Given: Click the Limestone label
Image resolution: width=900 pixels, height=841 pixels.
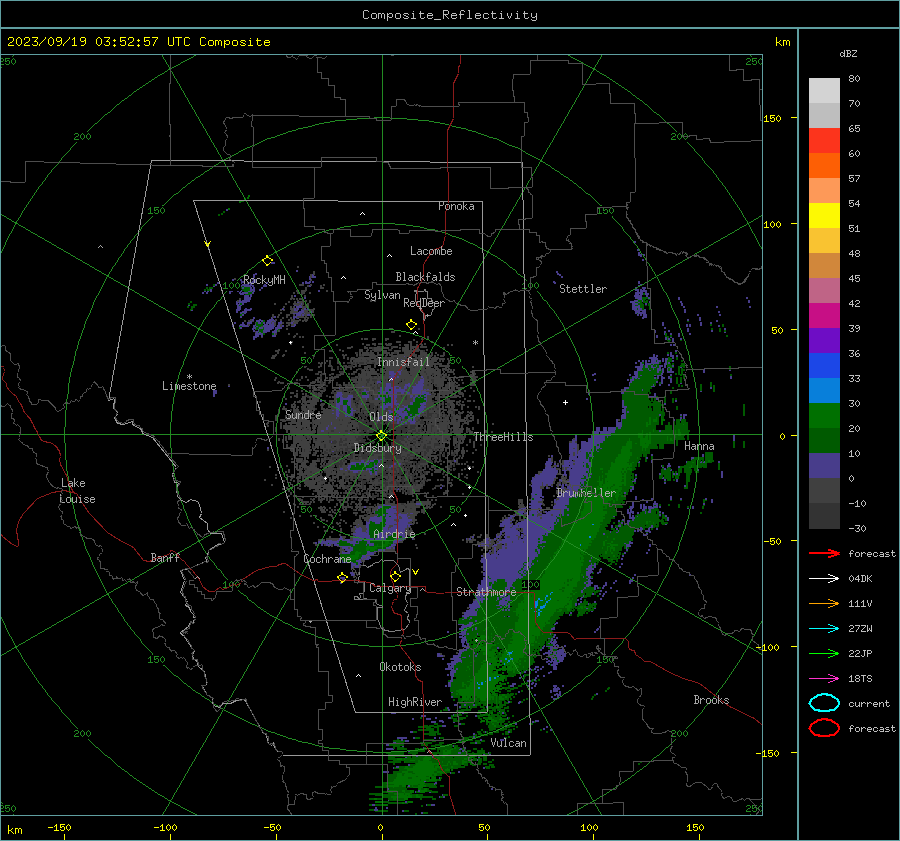Looking at the screenshot, I should point(189,386).
